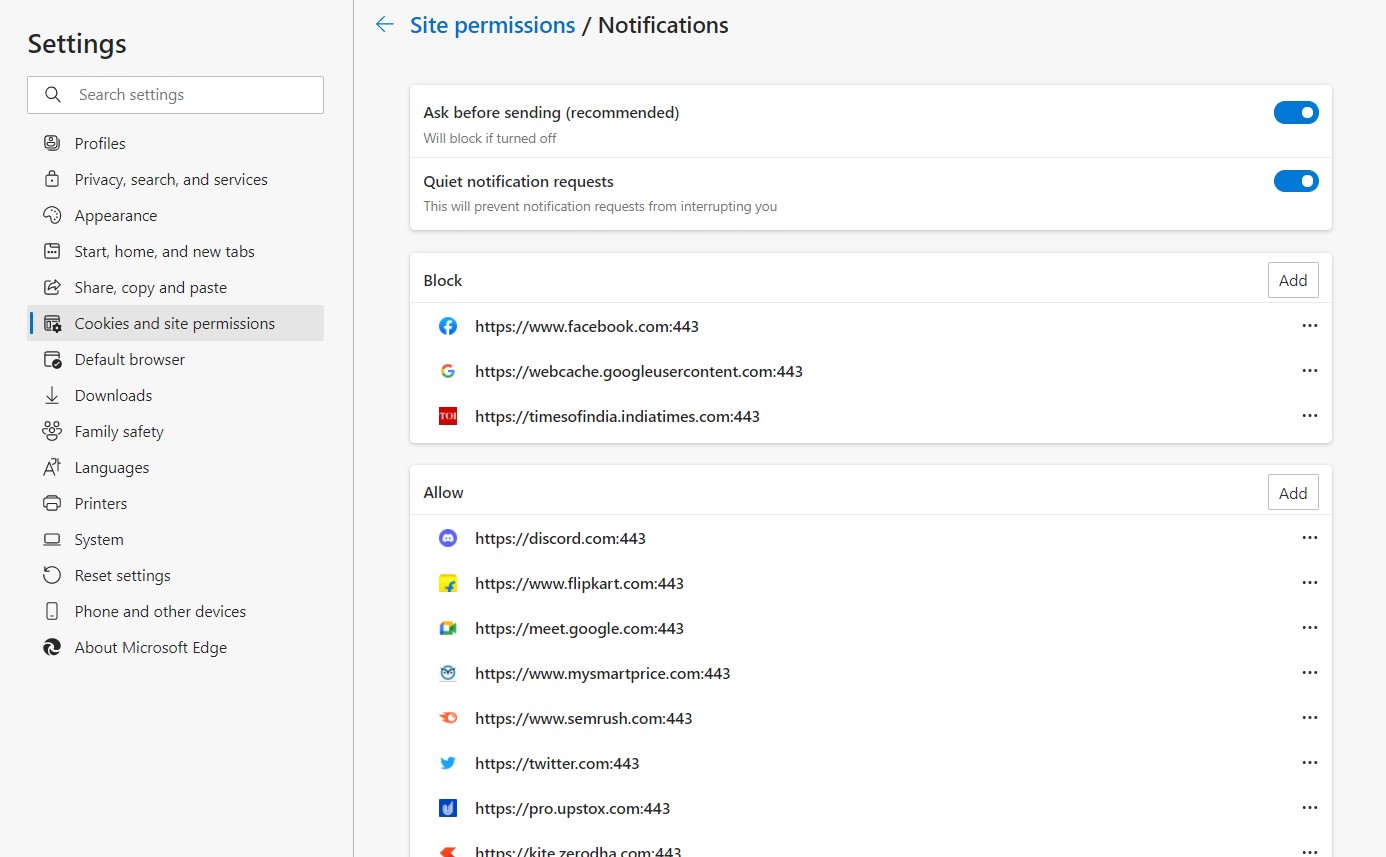Screen dimensions: 1386x857
Task: Click the lock icon for Privacy, search, and services
Action: [x=52, y=179]
